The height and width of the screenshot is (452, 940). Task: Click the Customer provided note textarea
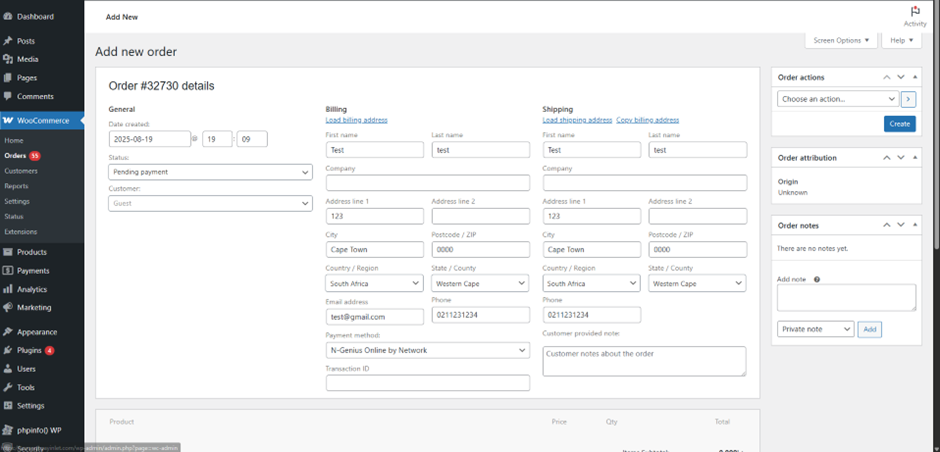tap(644, 361)
